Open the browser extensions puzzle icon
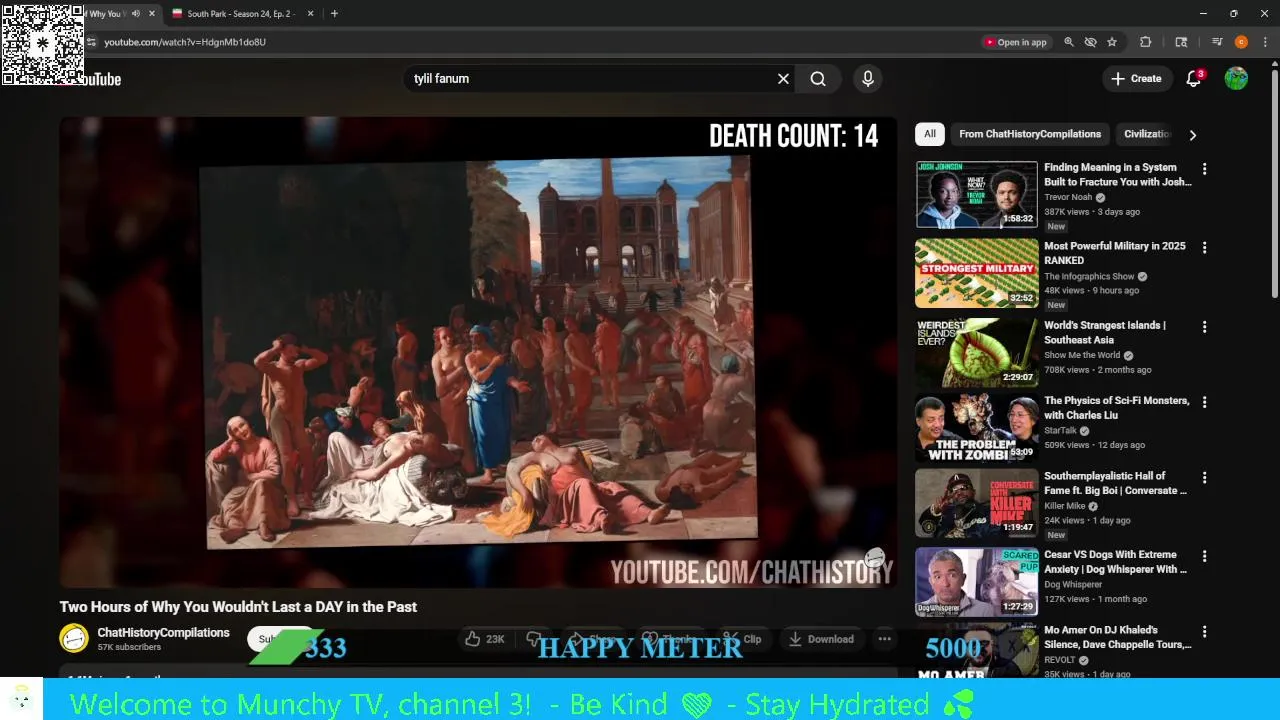This screenshot has width=1280, height=720. [x=1146, y=42]
